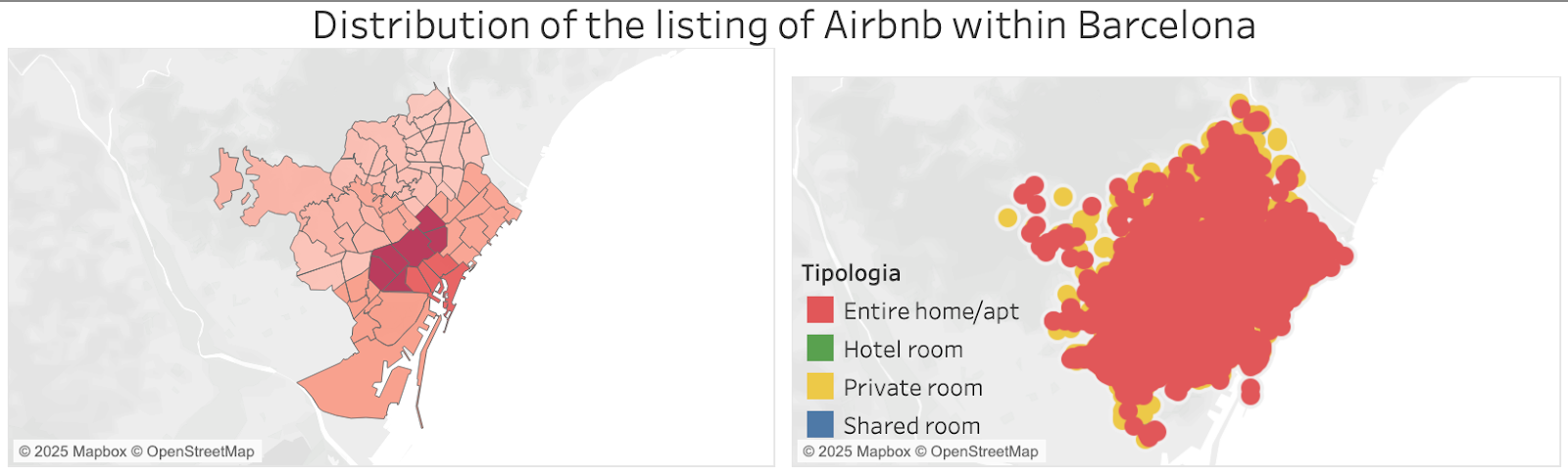Select the Entire home/apt legend label
This screenshot has height=472, width=1568.
(931, 311)
